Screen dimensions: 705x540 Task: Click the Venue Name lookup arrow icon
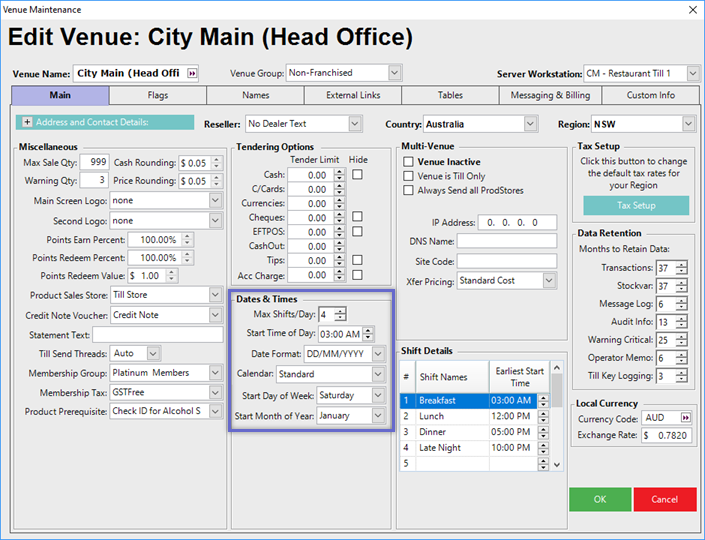pyautogui.click(x=192, y=73)
